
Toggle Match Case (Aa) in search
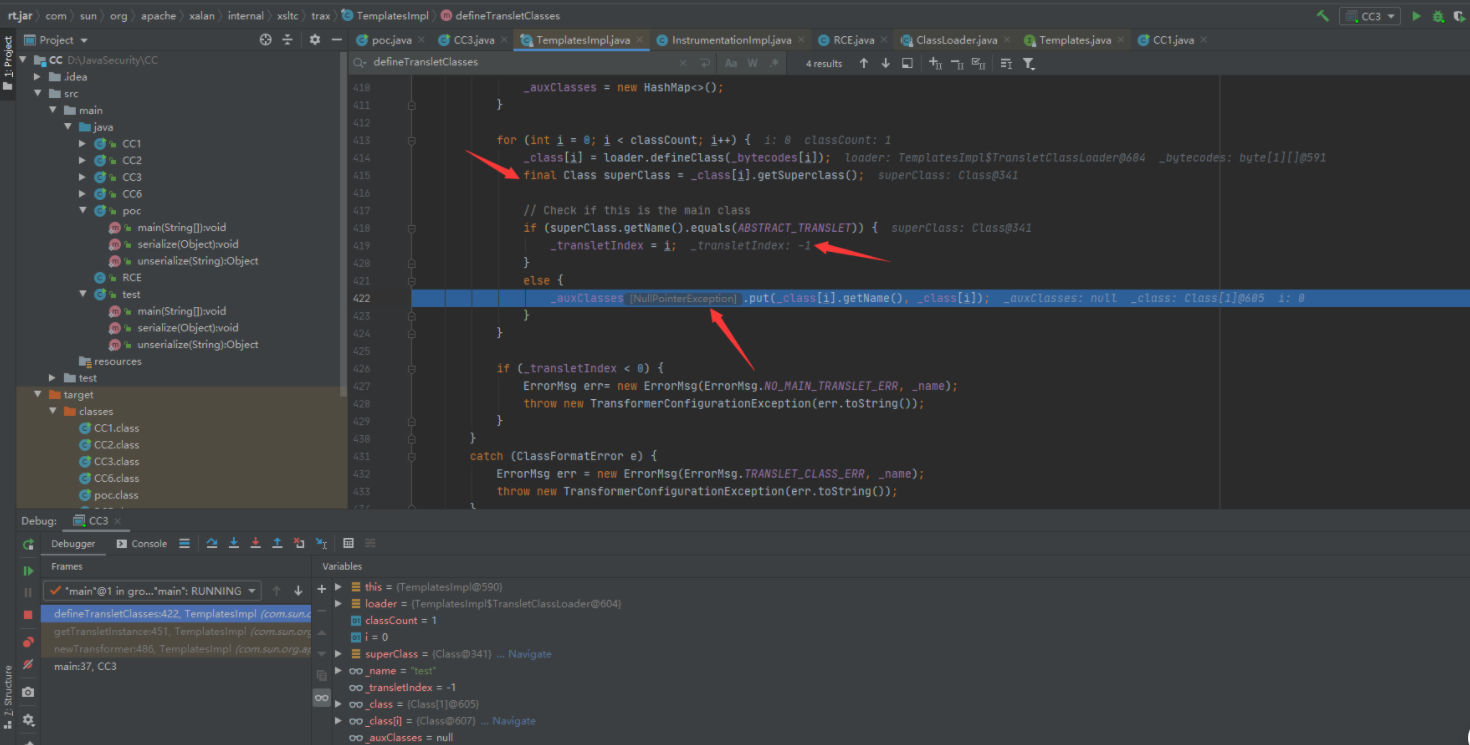(x=731, y=63)
